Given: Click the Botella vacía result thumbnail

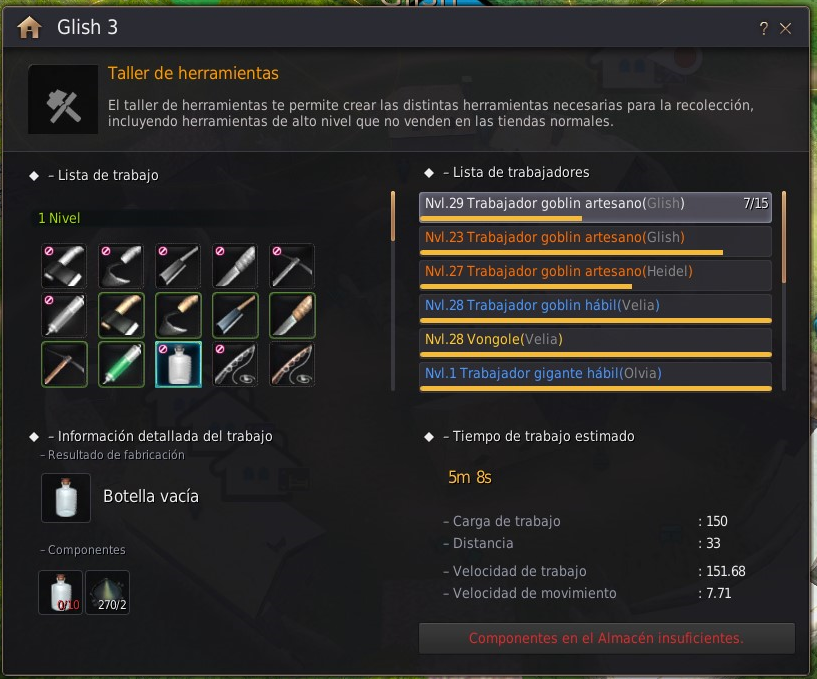Looking at the screenshot, I should pyautogui.click(x=66, y=498).
